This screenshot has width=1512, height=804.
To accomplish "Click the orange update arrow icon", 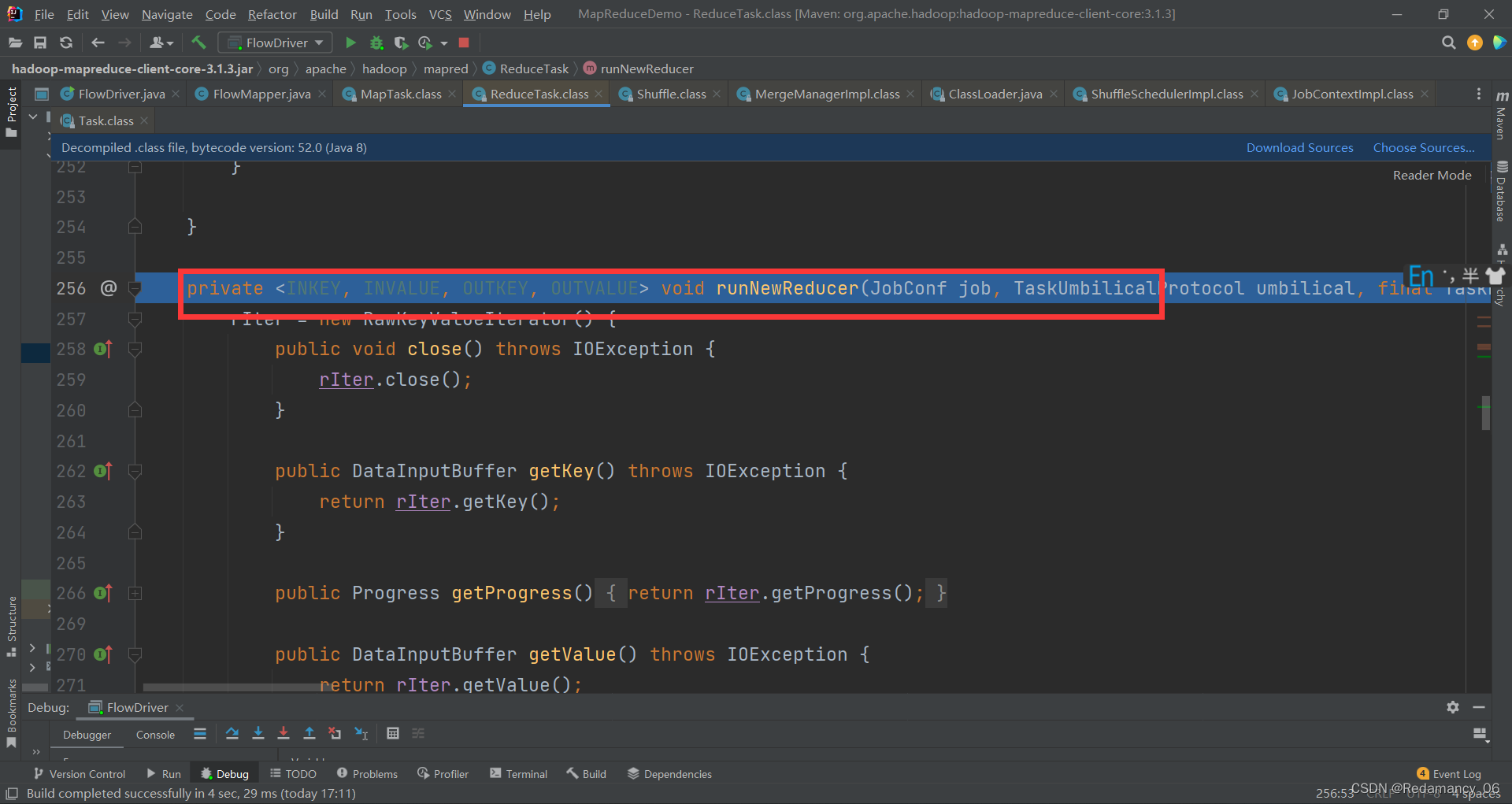I will coord(1475,43).
